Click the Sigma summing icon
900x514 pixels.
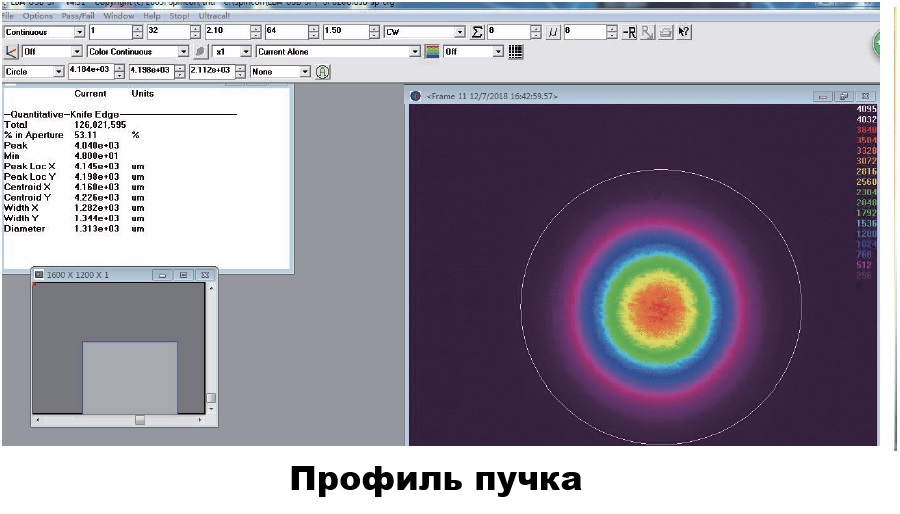point(477,32)
